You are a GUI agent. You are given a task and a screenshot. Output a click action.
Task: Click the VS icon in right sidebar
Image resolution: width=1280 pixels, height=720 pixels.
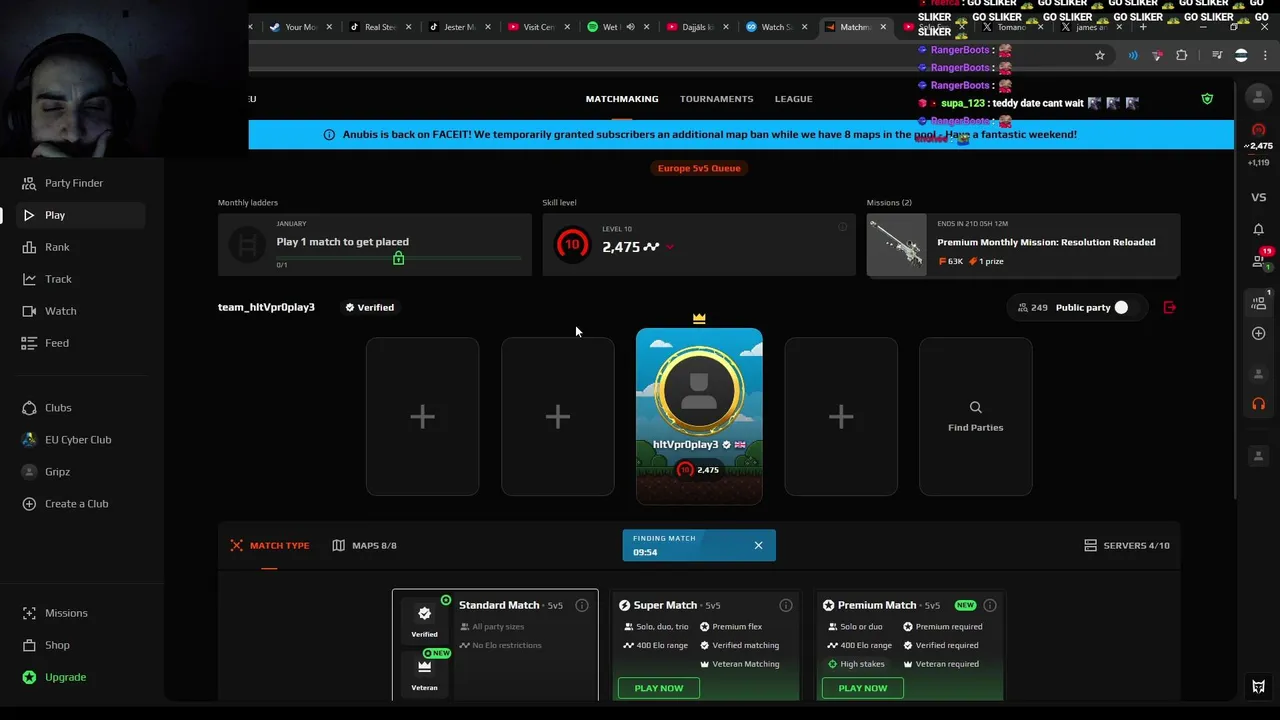1259,198
